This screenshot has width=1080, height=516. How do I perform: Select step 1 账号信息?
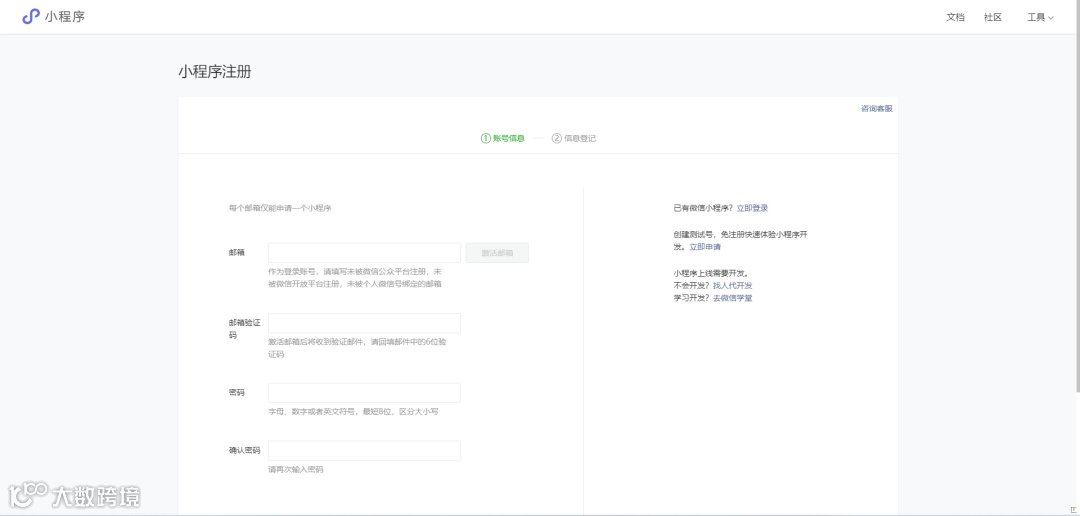point(503,138)
